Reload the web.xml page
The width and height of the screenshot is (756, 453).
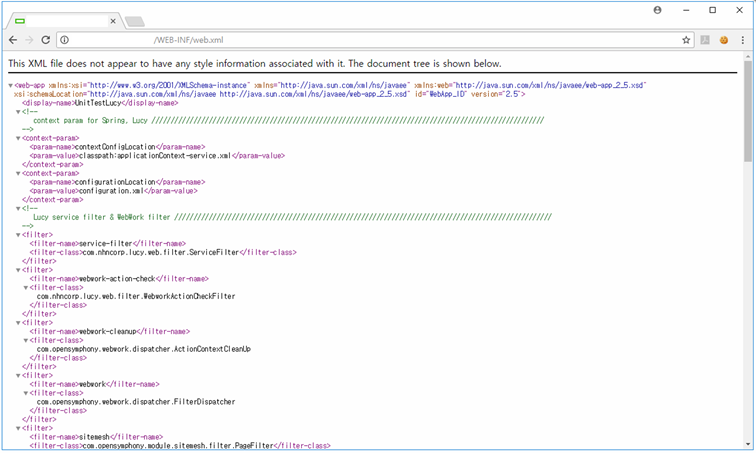point(45,40)
